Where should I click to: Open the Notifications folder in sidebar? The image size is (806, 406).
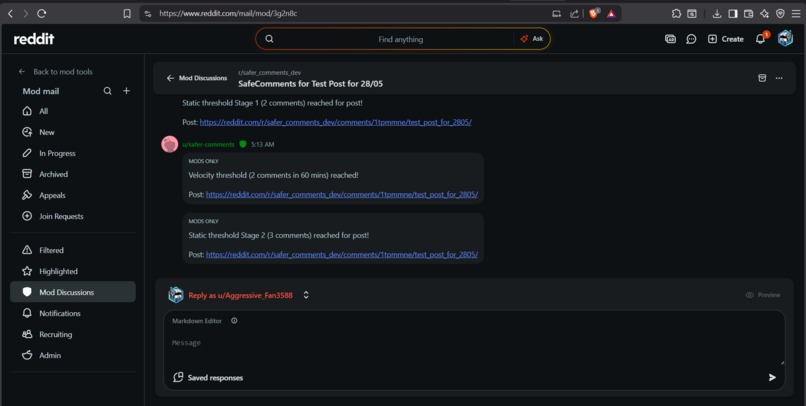pyautogui.click(x=73, y=313)
